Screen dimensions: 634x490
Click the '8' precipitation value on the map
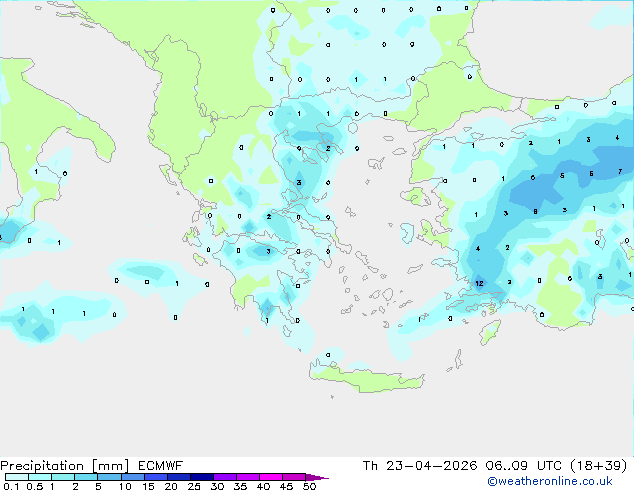click(535, 211)
